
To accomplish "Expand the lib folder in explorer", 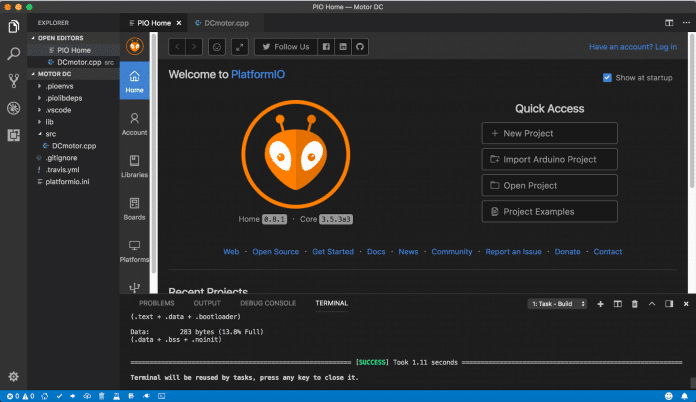I will click(50, 121).
